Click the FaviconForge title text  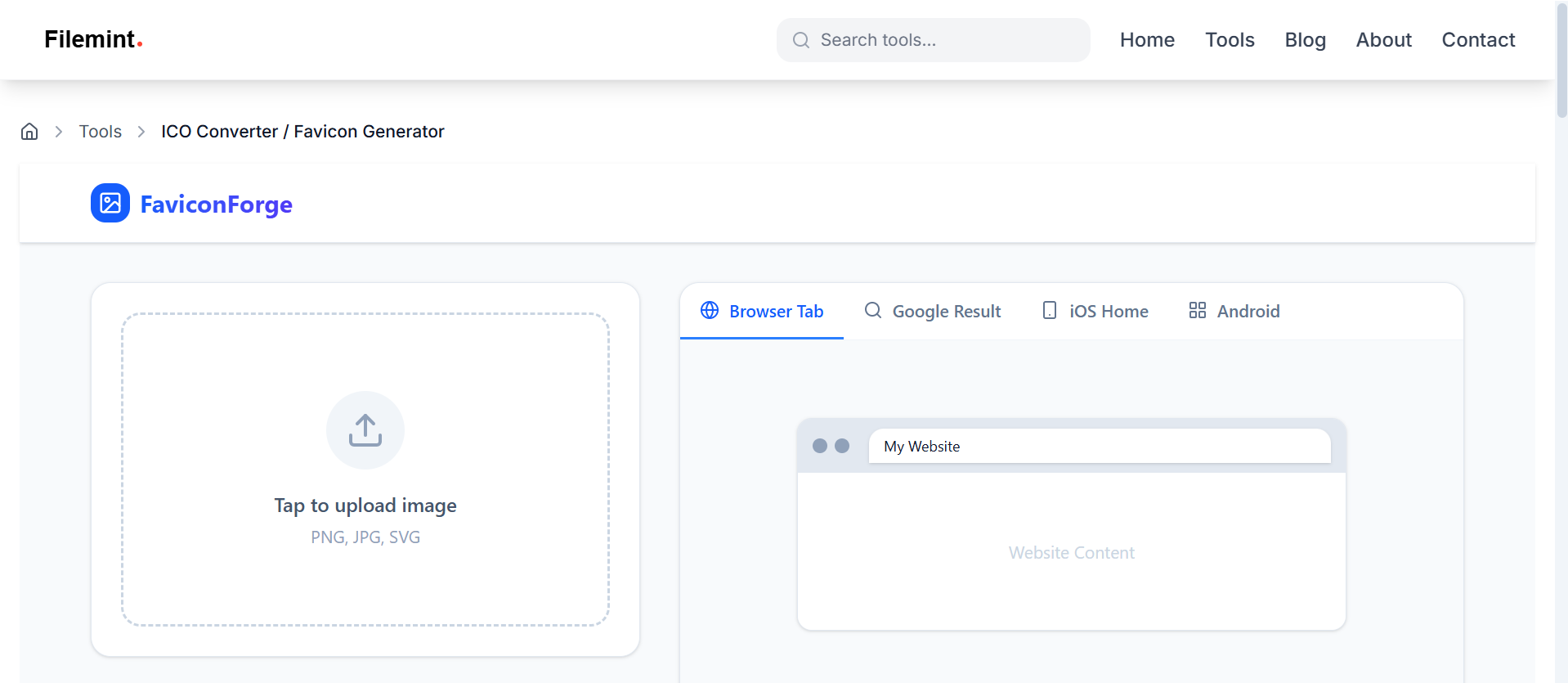click(216, 204)
